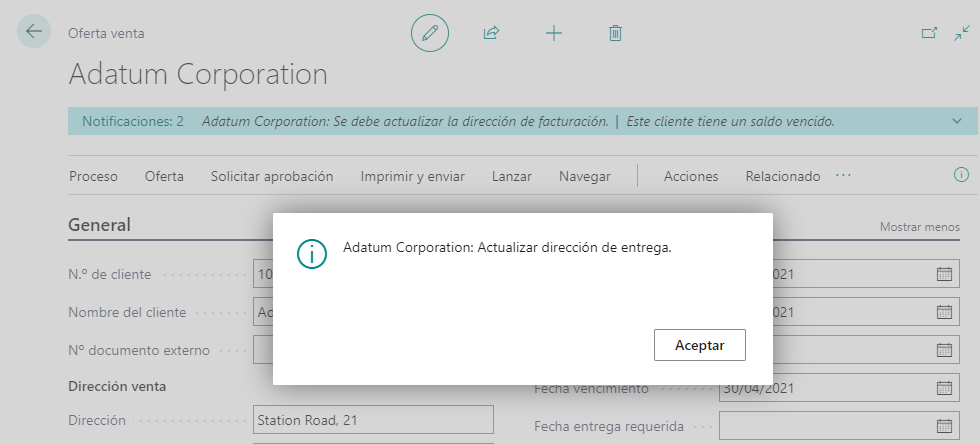The width and height of the screenshot is (980, 444).
Task: Open calendar for Fecha entrega requerida
Action: click(x=944, y=426)
